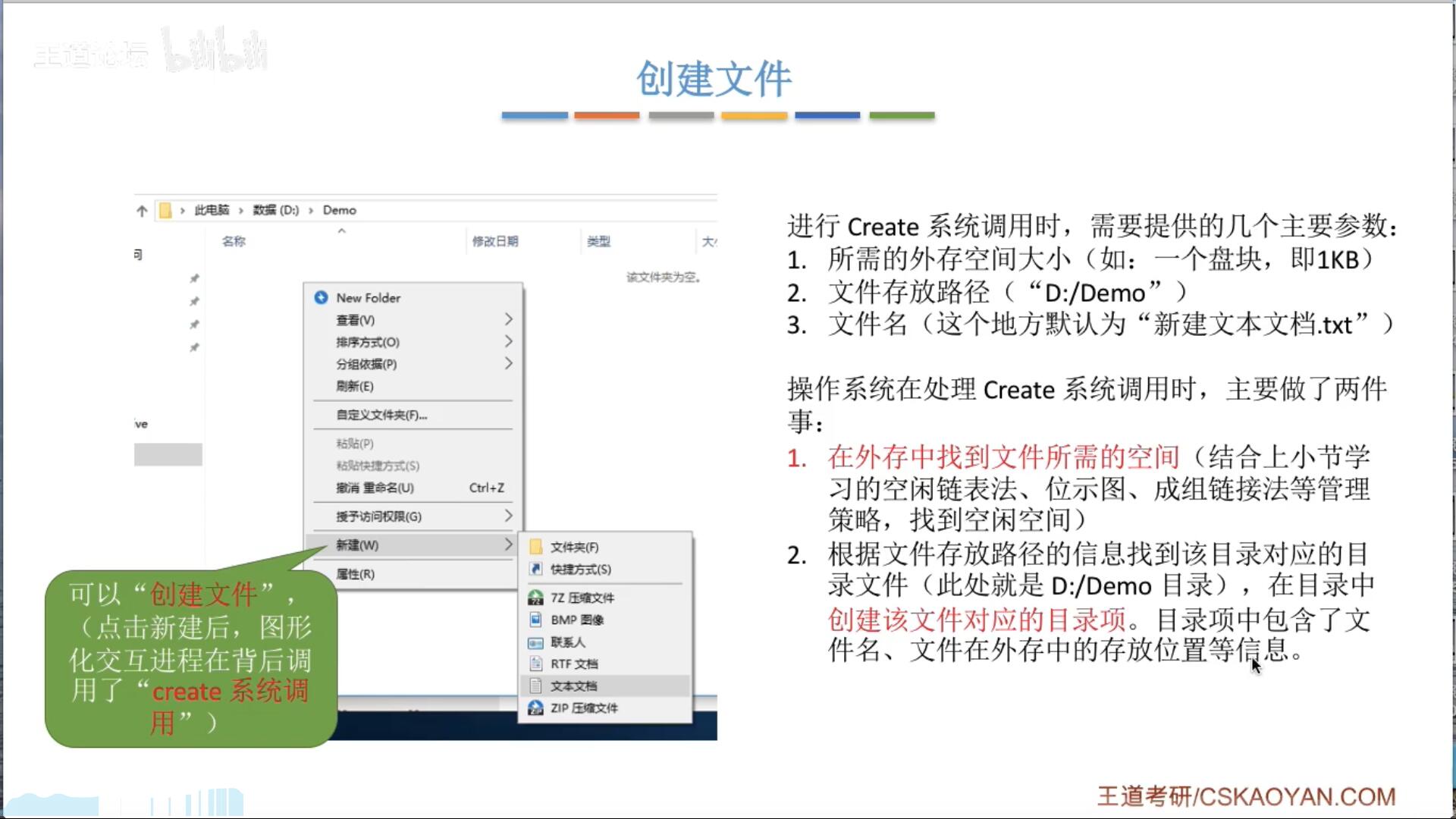
Task: Expand chevron next to 授予访问权限(G)
Action: point(508,516)
